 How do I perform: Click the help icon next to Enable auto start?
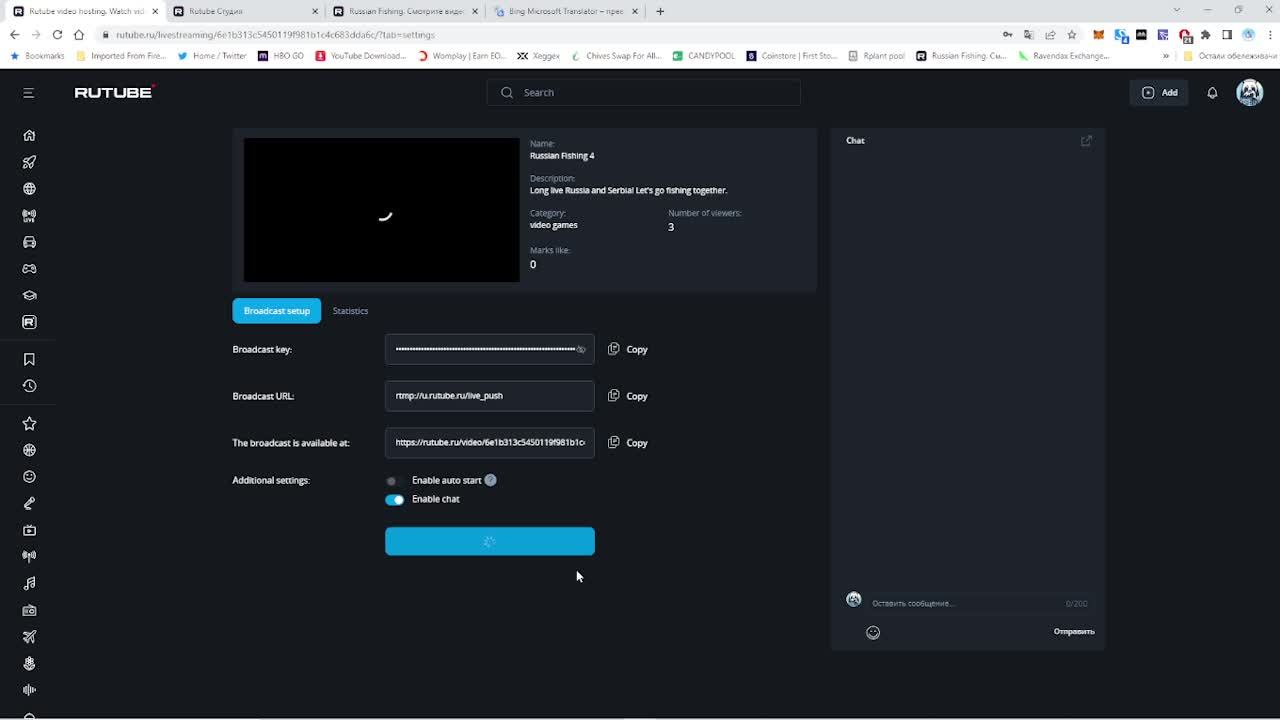(x=490, y=480)
